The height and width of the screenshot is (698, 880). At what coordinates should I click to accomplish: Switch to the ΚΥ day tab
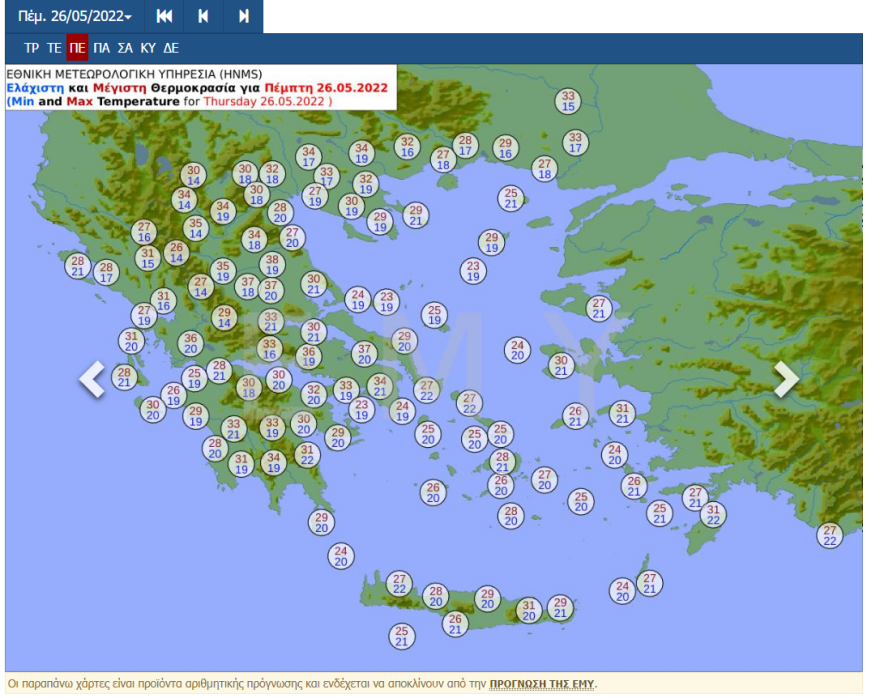coord(148,48)
